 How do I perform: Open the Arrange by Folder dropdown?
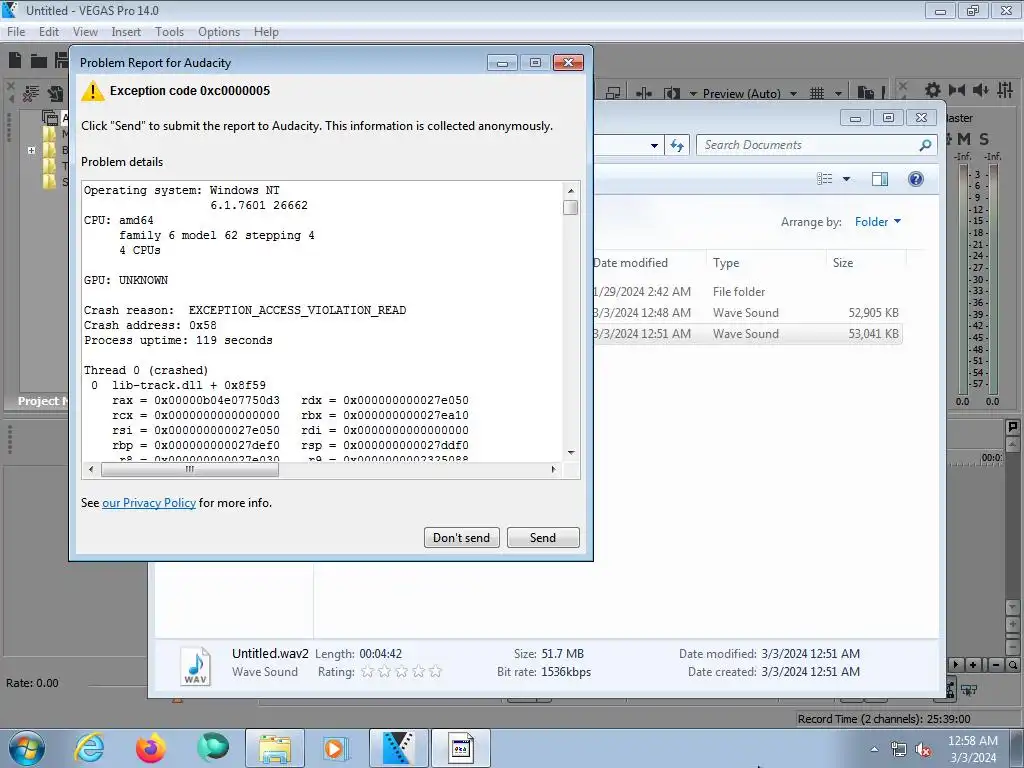coord(878,222)
